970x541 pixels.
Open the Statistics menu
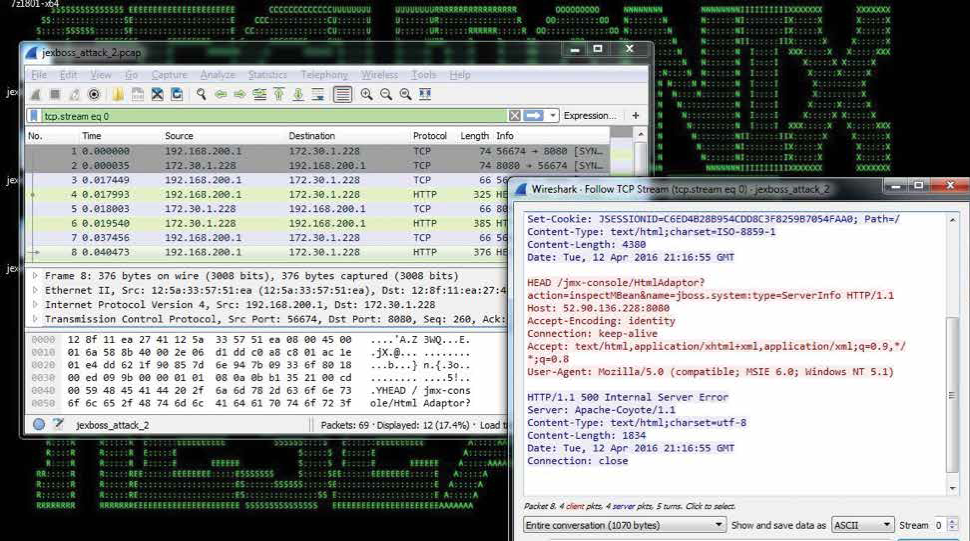click(x=267, y=75)
